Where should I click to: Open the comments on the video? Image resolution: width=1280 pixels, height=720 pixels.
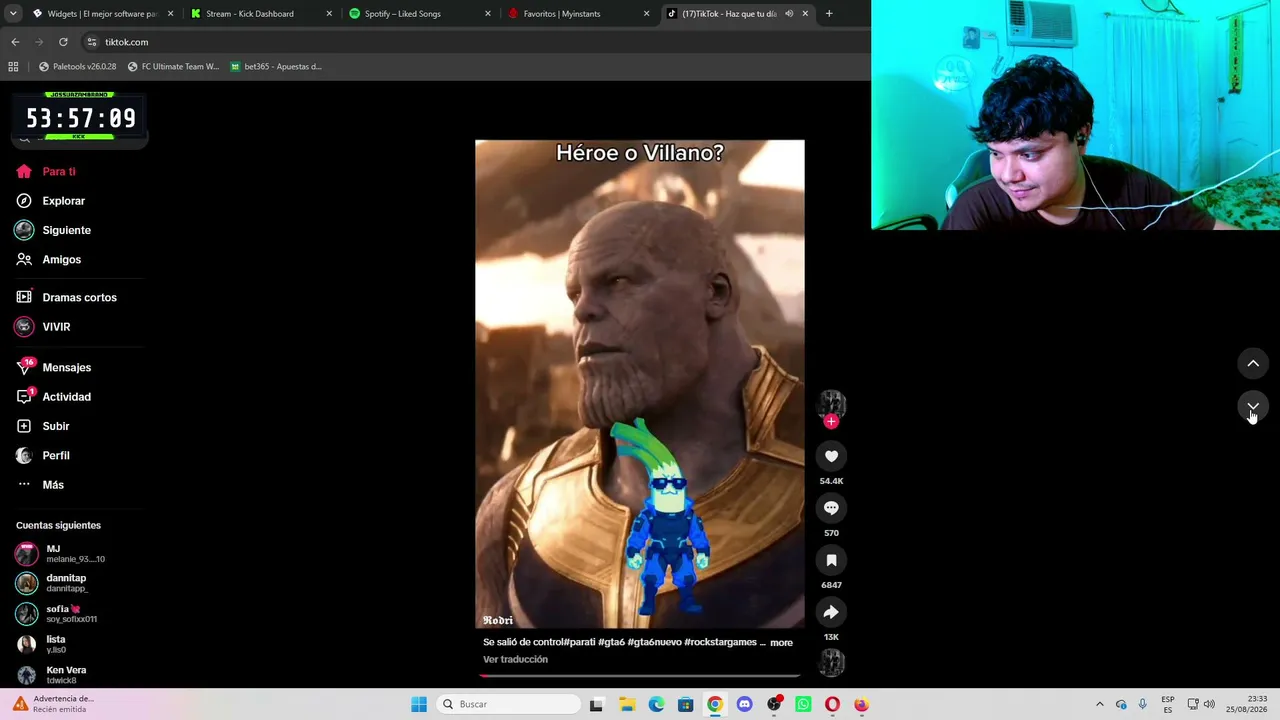(x=831, y=508)
